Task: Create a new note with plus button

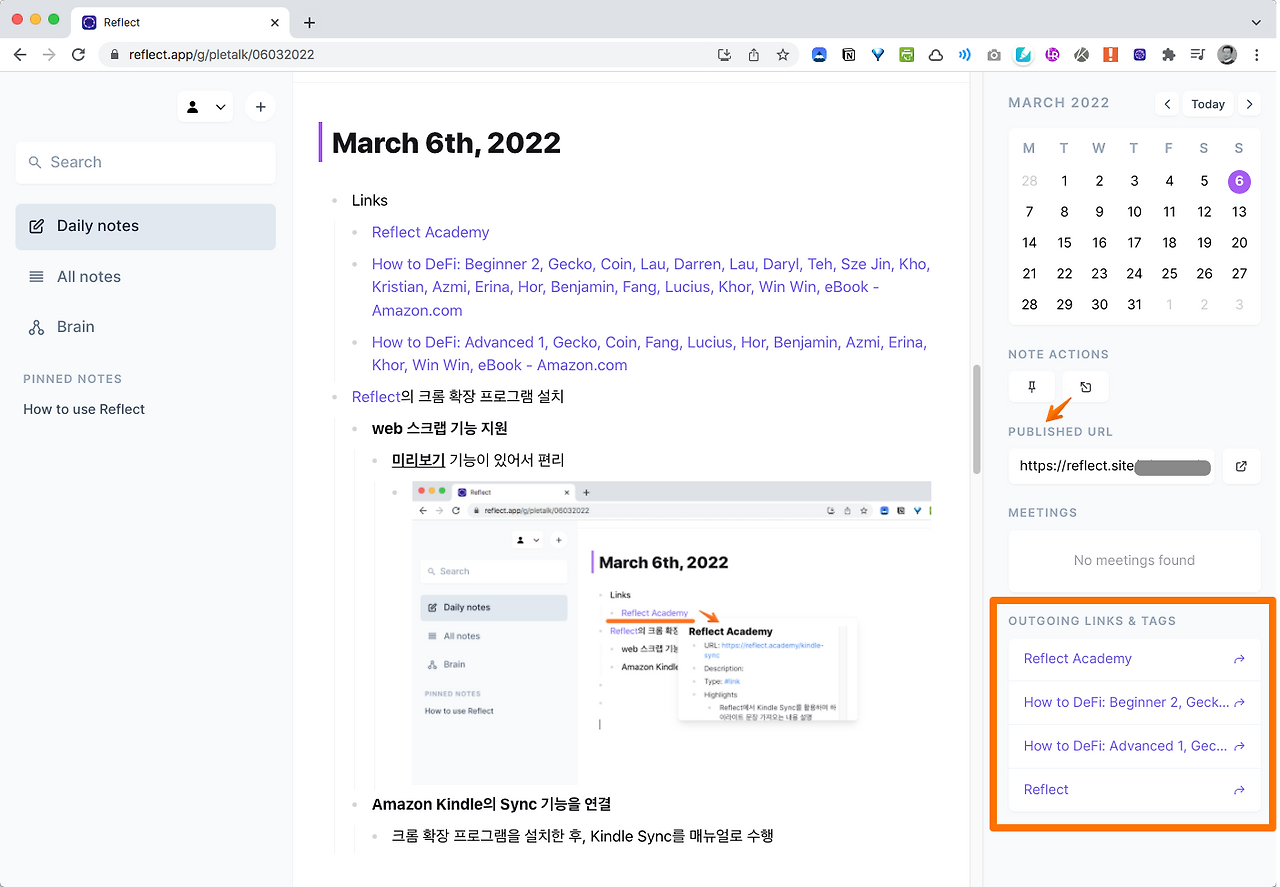Action: (260, 107)
